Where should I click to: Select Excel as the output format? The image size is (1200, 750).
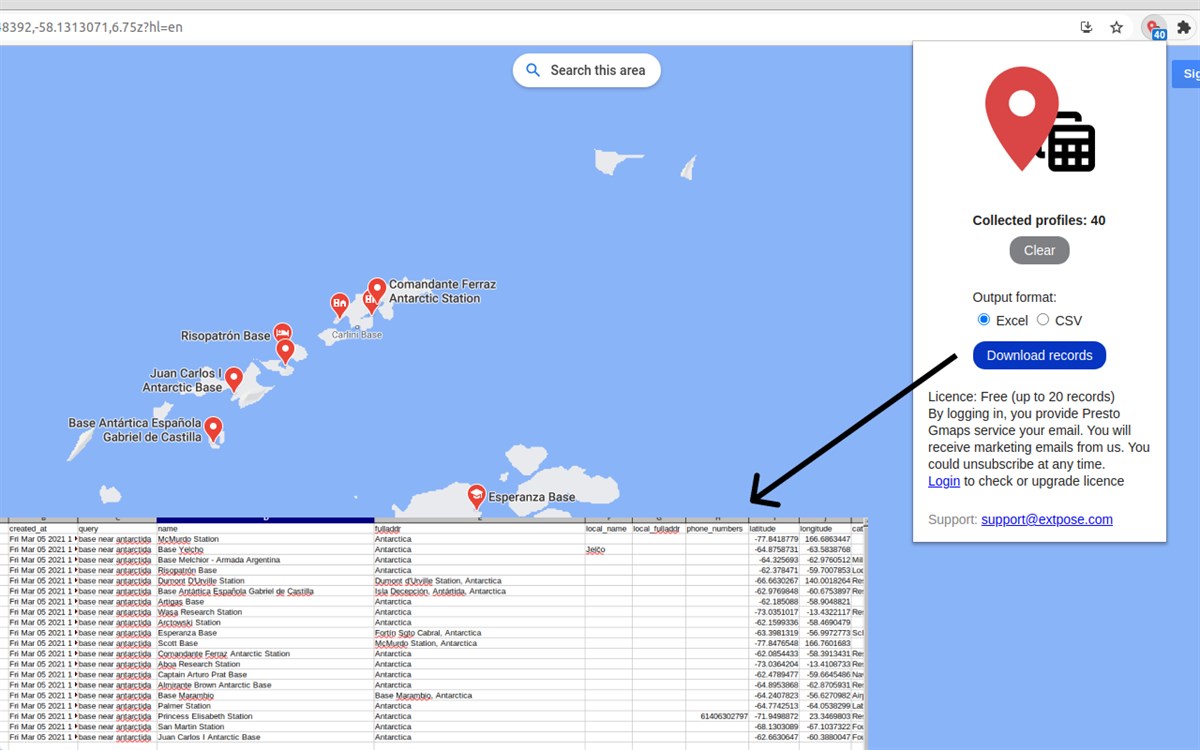coord(981,320)
